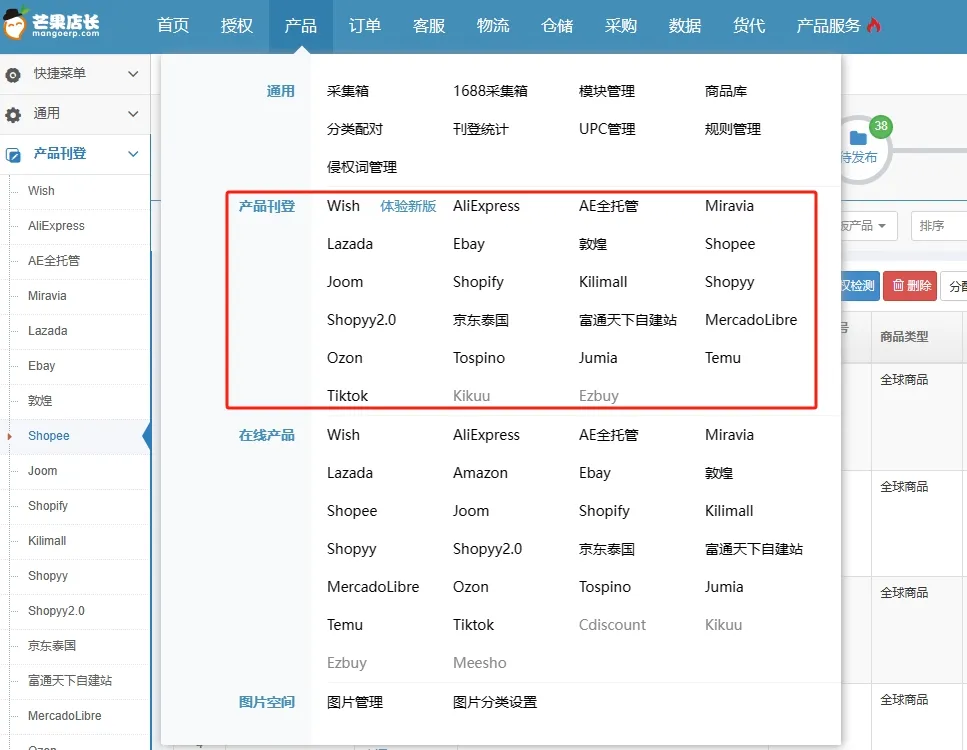Select Miravia in the left sidebar
967x750 pixels.
[x=47, y=296]
